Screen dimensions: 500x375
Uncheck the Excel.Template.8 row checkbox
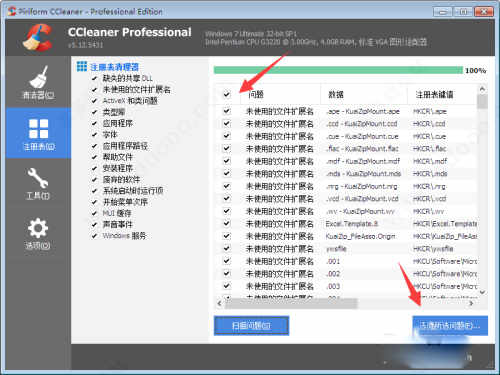(227, 223)
